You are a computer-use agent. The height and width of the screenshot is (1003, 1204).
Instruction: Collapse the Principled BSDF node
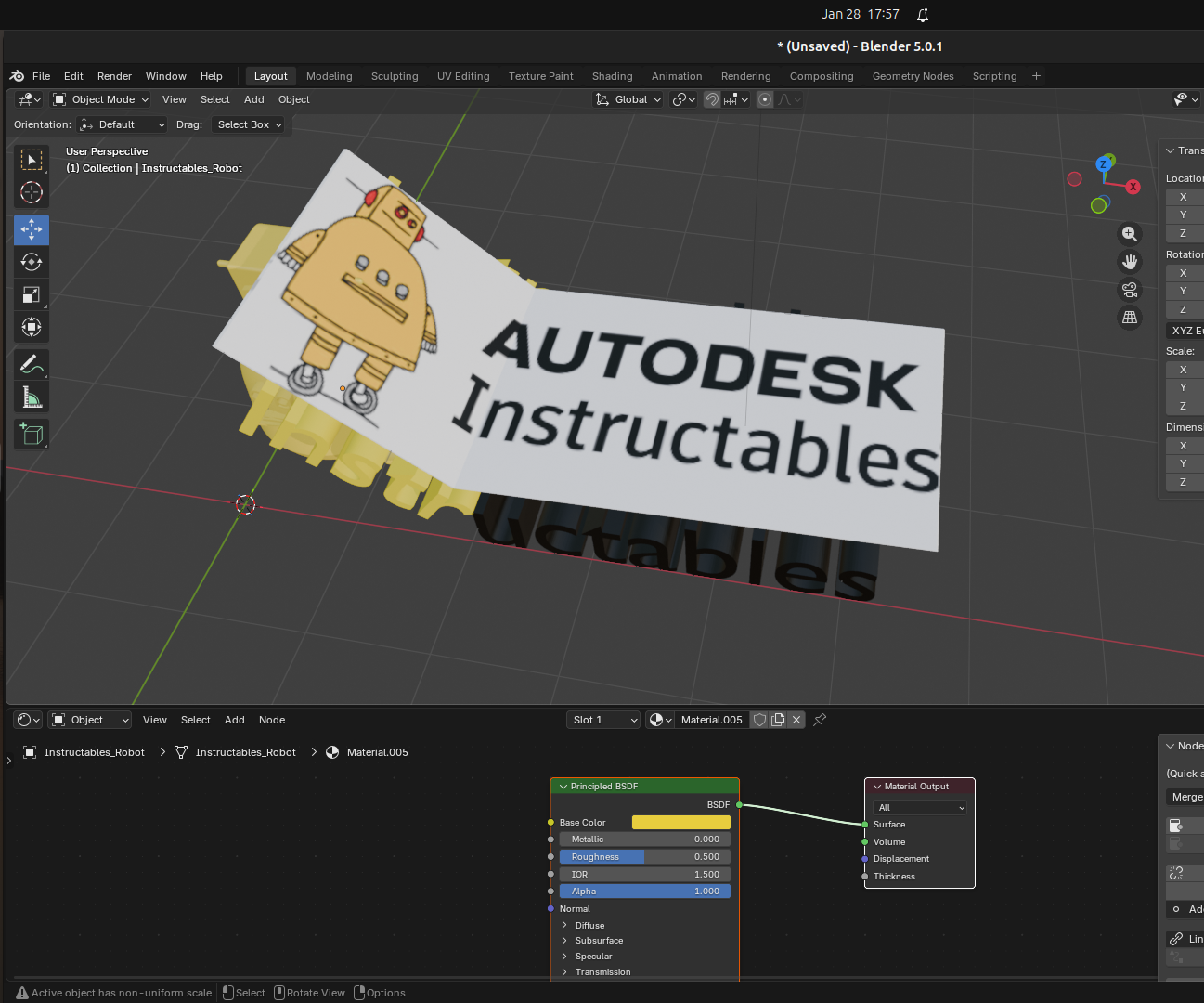(x=563, y=787)
